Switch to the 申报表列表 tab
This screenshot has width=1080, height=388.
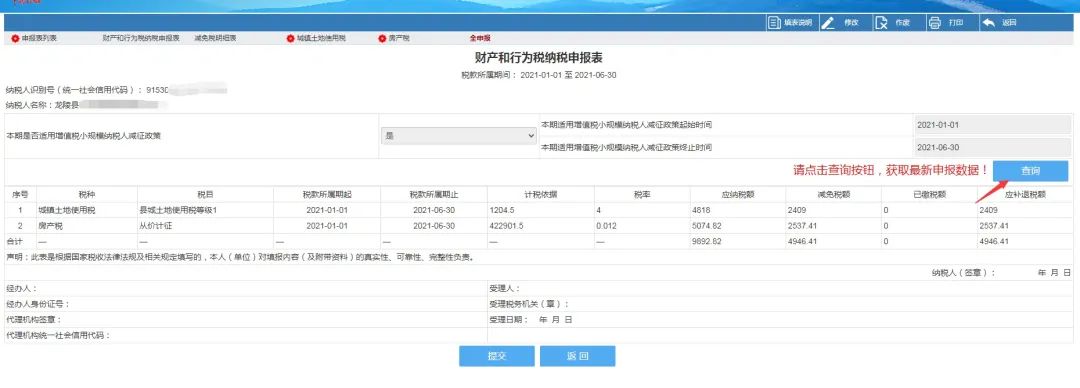(x=34, y=38)
